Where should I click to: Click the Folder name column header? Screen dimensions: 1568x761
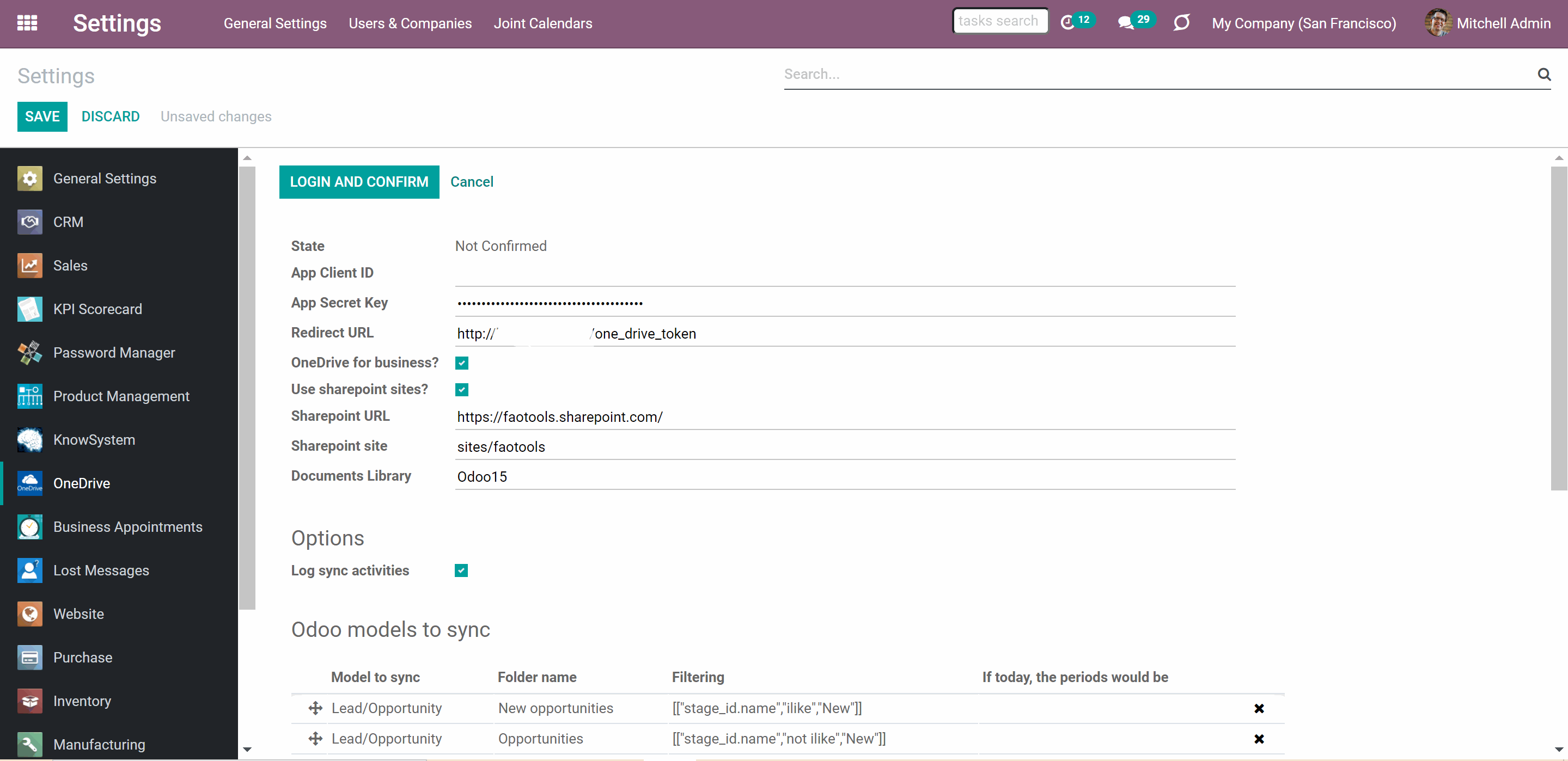[537, 677]
